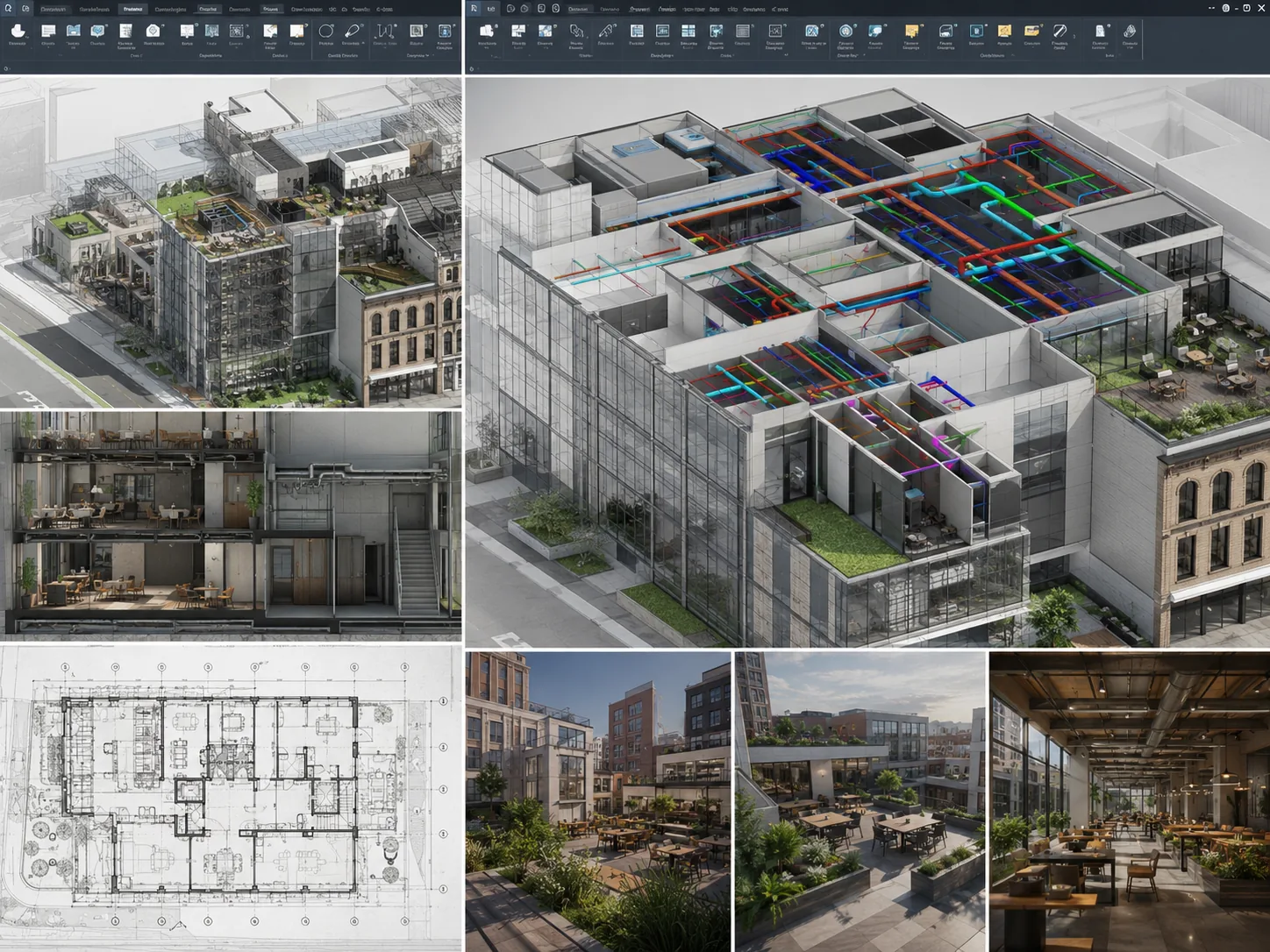Select the diagonal ruler pencil icon, right ribbon
The image size is (1270, 952).
coord(1060,31)
